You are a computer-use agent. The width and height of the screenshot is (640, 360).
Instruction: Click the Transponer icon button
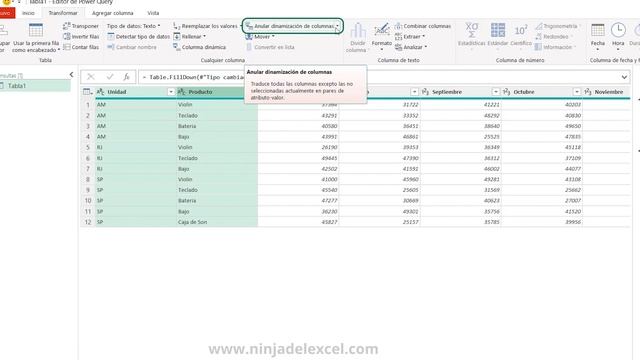point(81,26)
